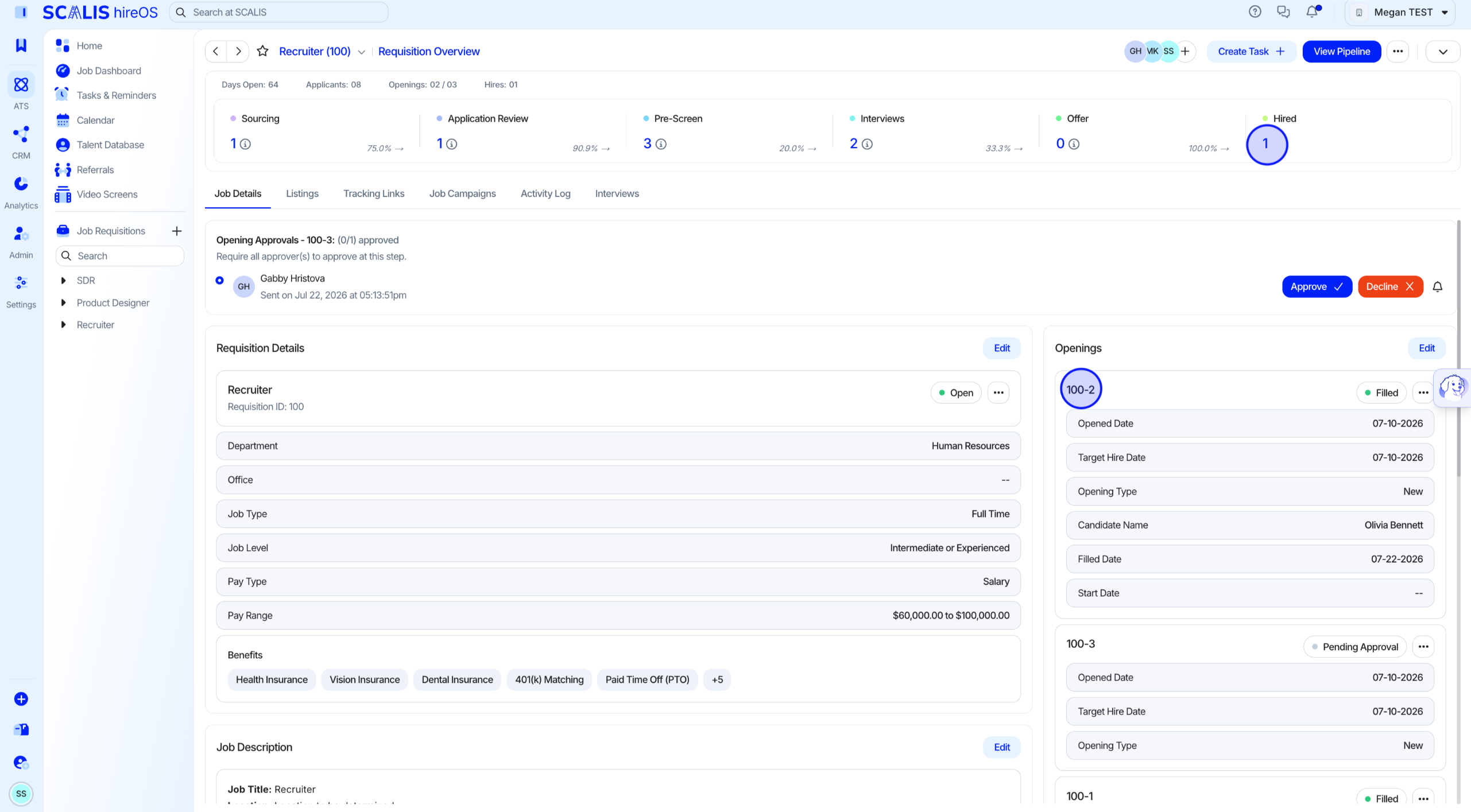Click the Hired stage count 1
This screenshot has width=1471, height=812.
1266,143
